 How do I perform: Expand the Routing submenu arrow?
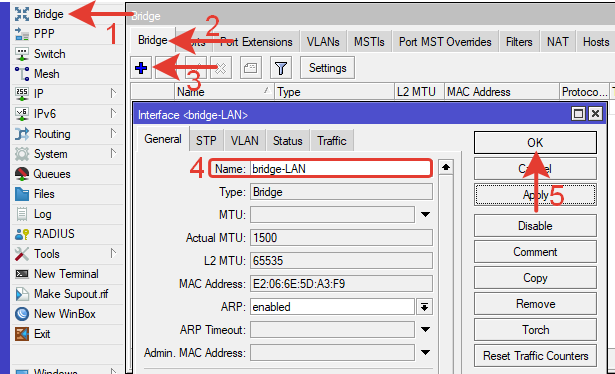113,133
